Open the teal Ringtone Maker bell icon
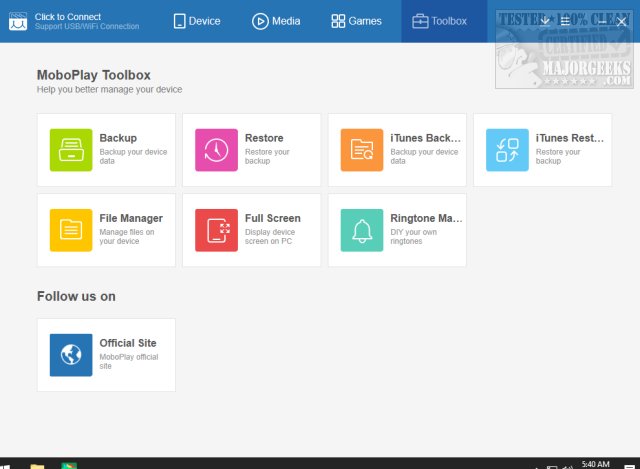This screenshot has height=469, width=640. coord(362,230)
